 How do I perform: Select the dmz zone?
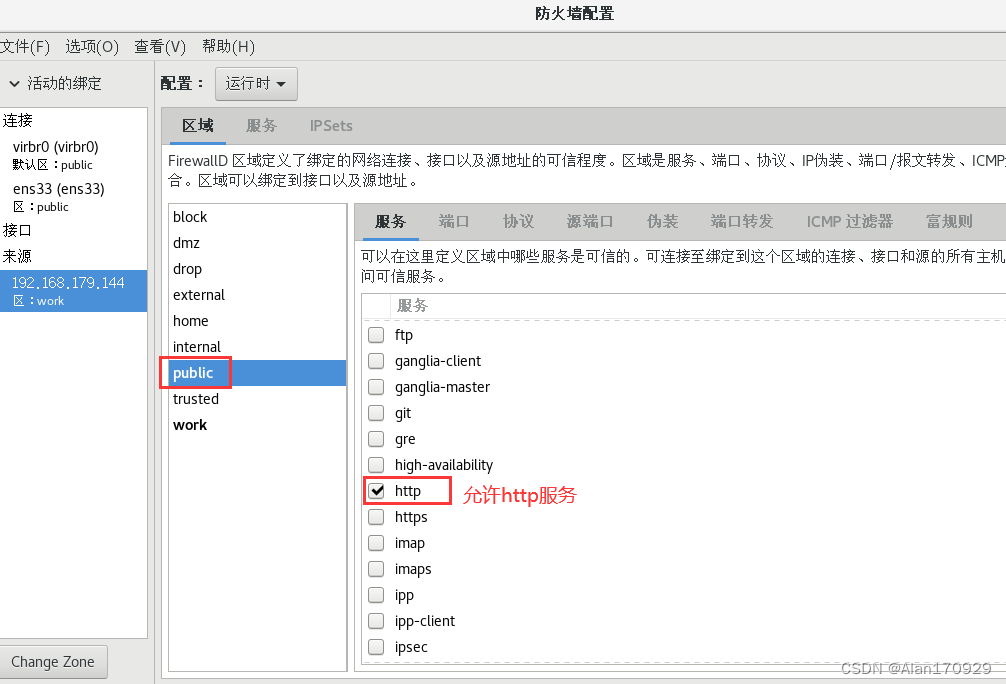pyautogui.click(x=257, y=243)
